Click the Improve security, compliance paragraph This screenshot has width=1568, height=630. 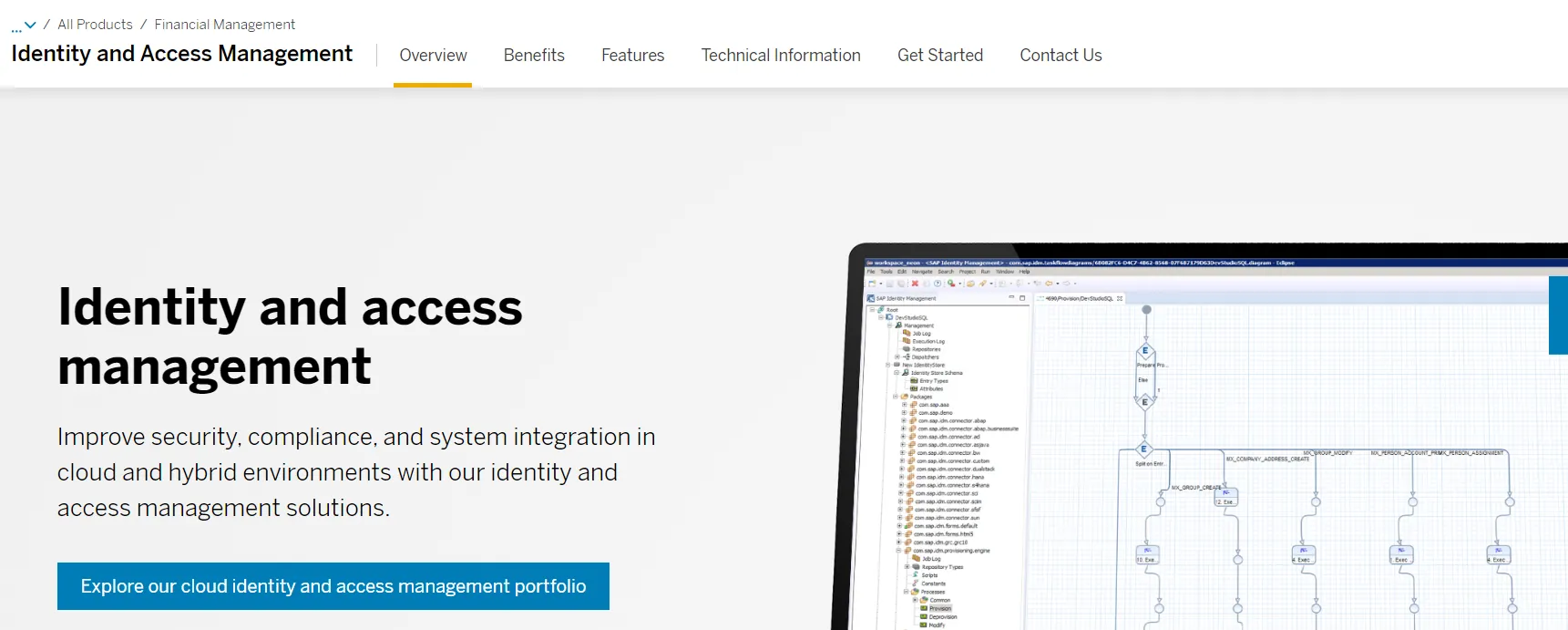[356, 472]
